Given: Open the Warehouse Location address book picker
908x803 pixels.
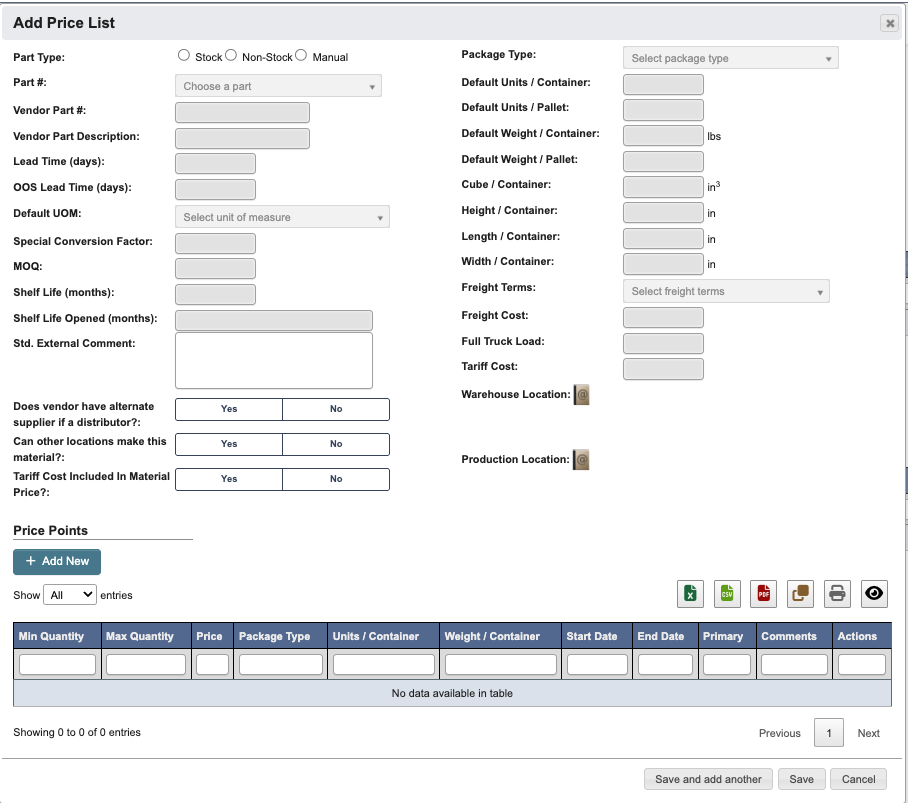Looking at the screenshot, I should point(581,394).
